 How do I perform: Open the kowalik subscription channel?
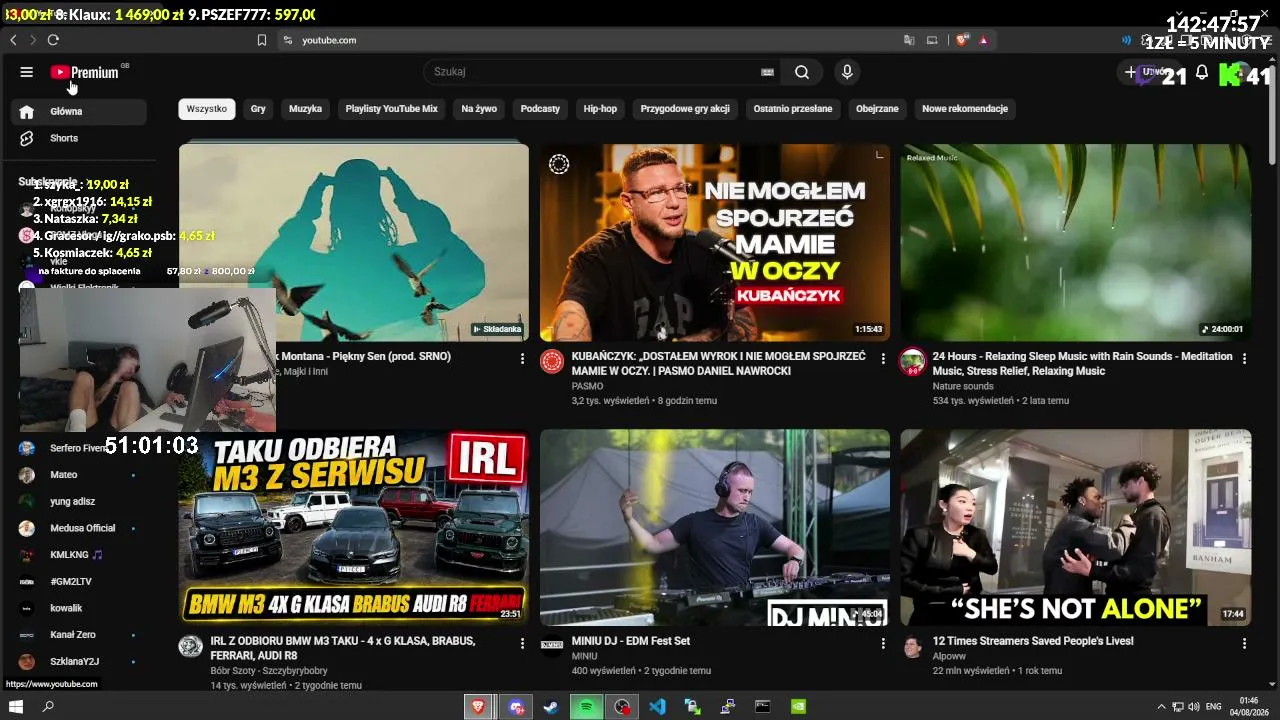pyautogui.click(x=79, y=608)
